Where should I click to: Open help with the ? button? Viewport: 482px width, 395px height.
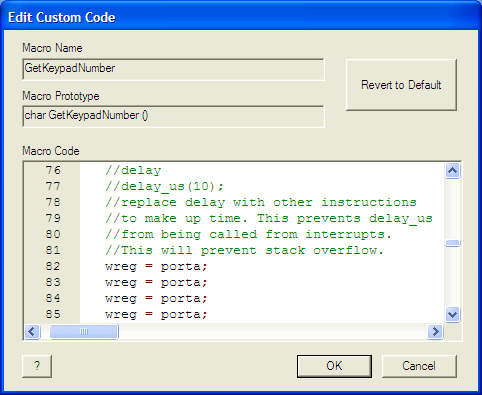(x=37, y=366)
